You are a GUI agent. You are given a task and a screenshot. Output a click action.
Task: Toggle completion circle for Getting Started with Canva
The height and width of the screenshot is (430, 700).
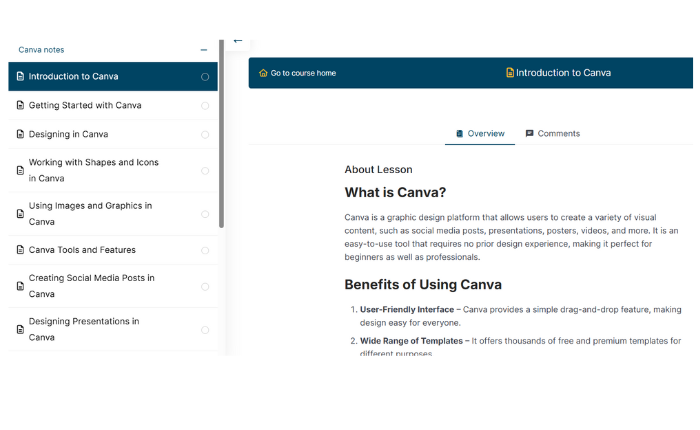click(x=205, y=106)
